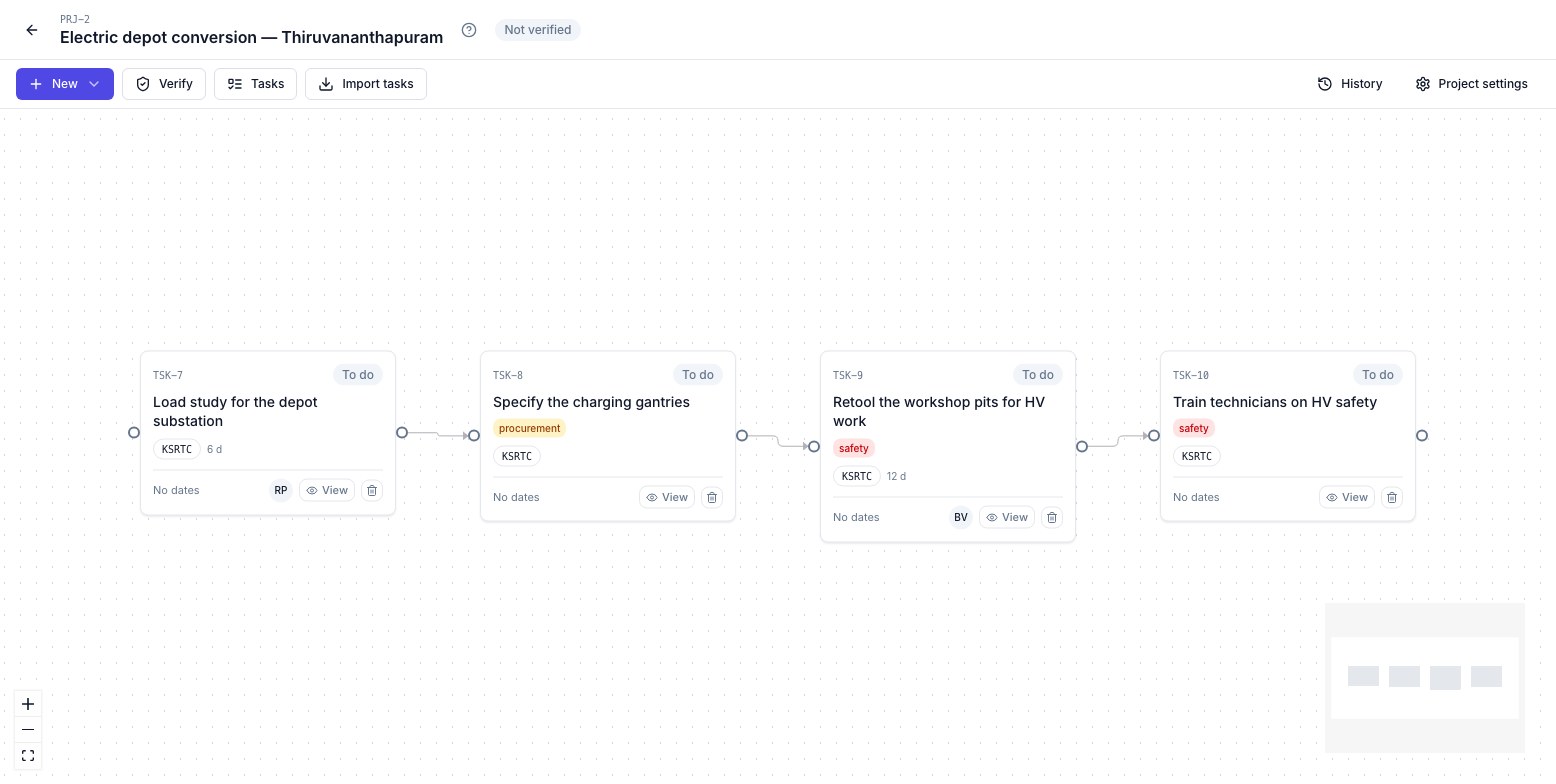Screen dimensions: 1556x784
Task: Select the dependency arrow from TSK-7 to TSK-8
Action: pos(440,435)
